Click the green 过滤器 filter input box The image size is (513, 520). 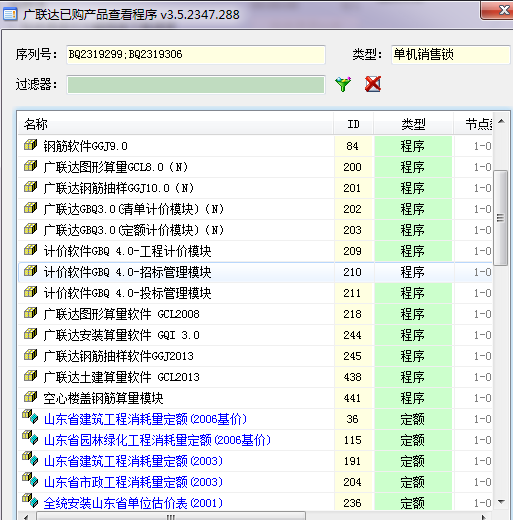(196, 85)
